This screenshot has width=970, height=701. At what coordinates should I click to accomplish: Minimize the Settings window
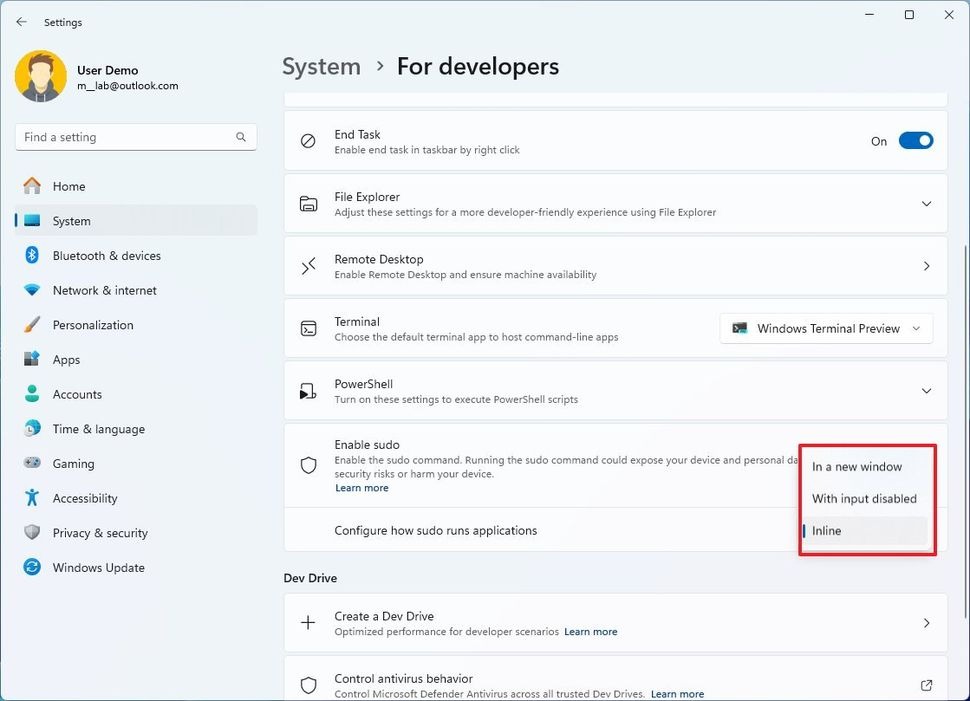coord(869,14)
